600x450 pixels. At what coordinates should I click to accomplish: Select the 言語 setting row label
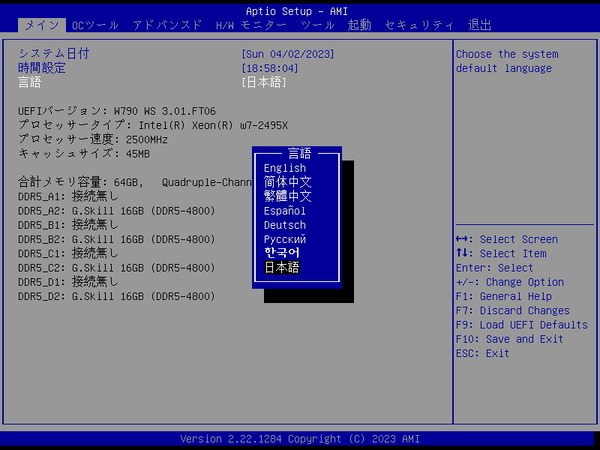tap(29, 82)
